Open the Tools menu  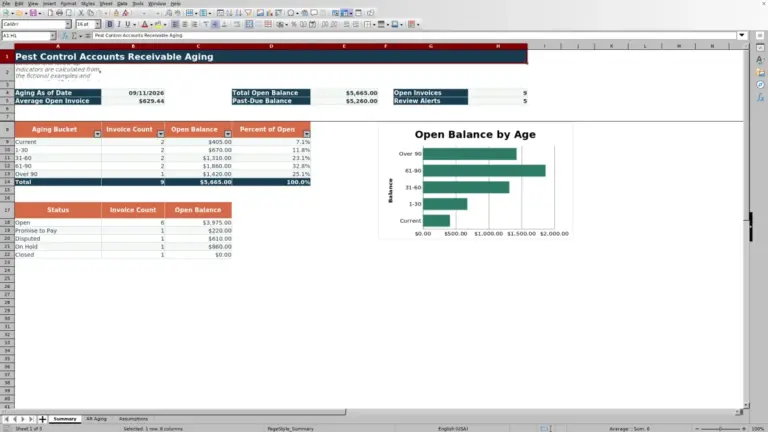click(138, 3)
